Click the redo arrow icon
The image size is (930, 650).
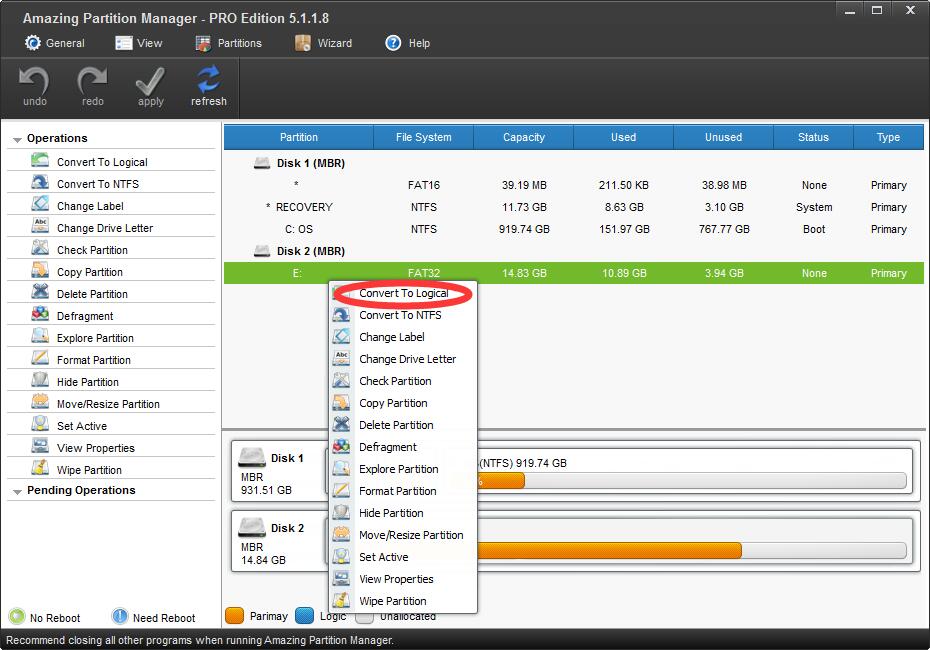pos(93,80)
